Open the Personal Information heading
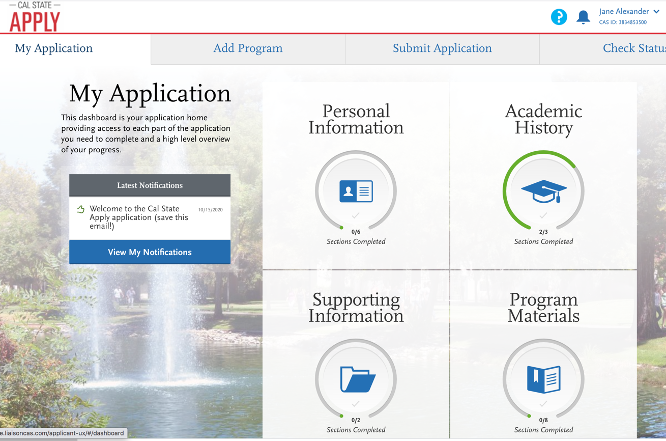666x441 pixels. click(356, 119)
